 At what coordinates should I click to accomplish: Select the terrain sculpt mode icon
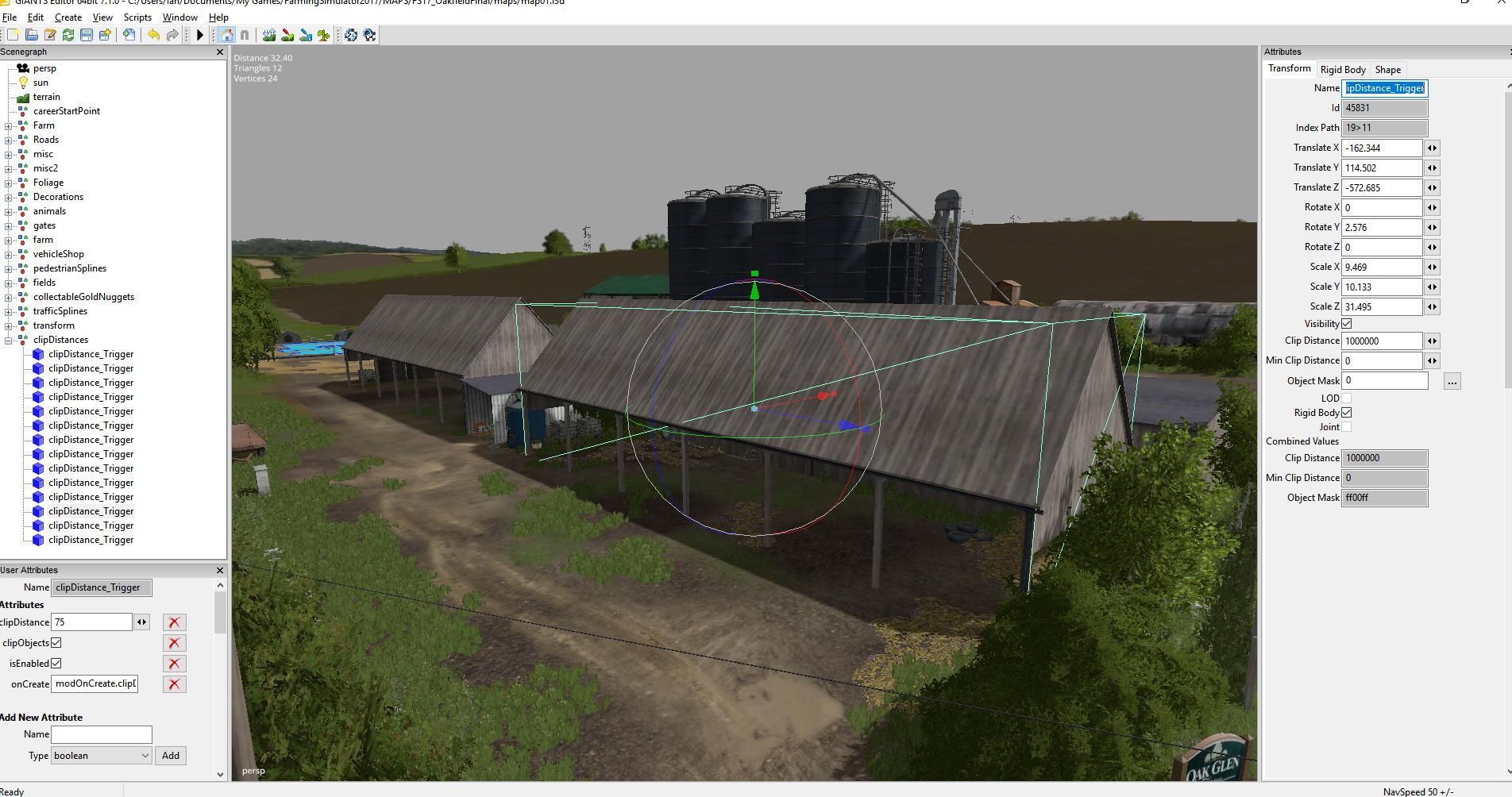coord(269,35)
